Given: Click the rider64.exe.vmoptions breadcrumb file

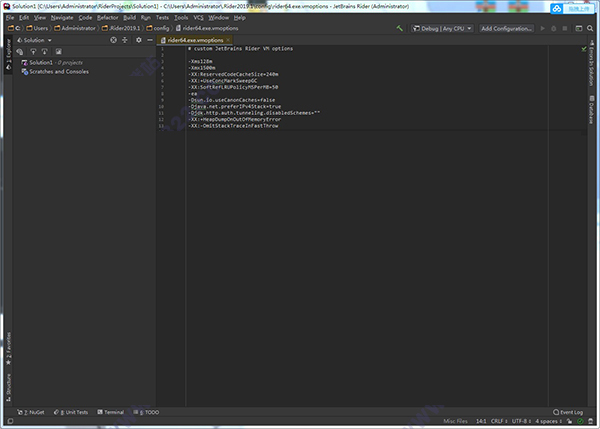Looking at the screenshot, I should pyautogui.click(x=207, y=28).
